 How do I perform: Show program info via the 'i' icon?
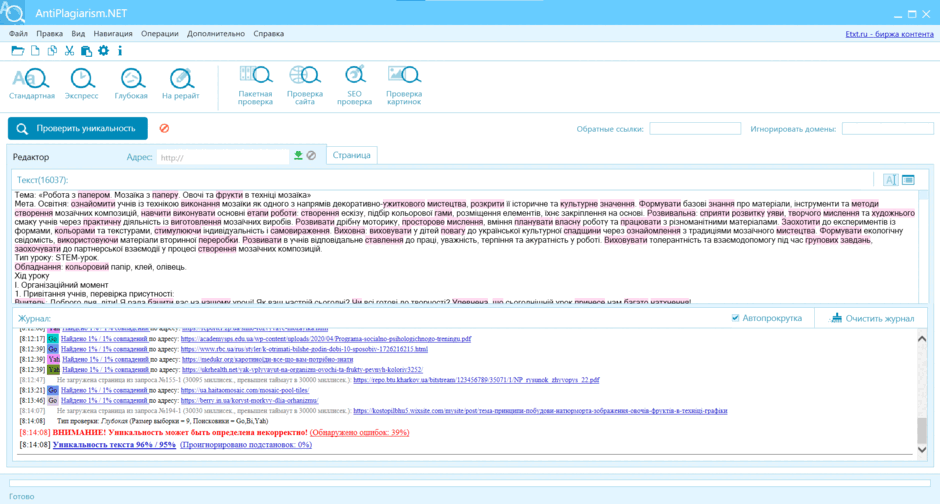120,51
